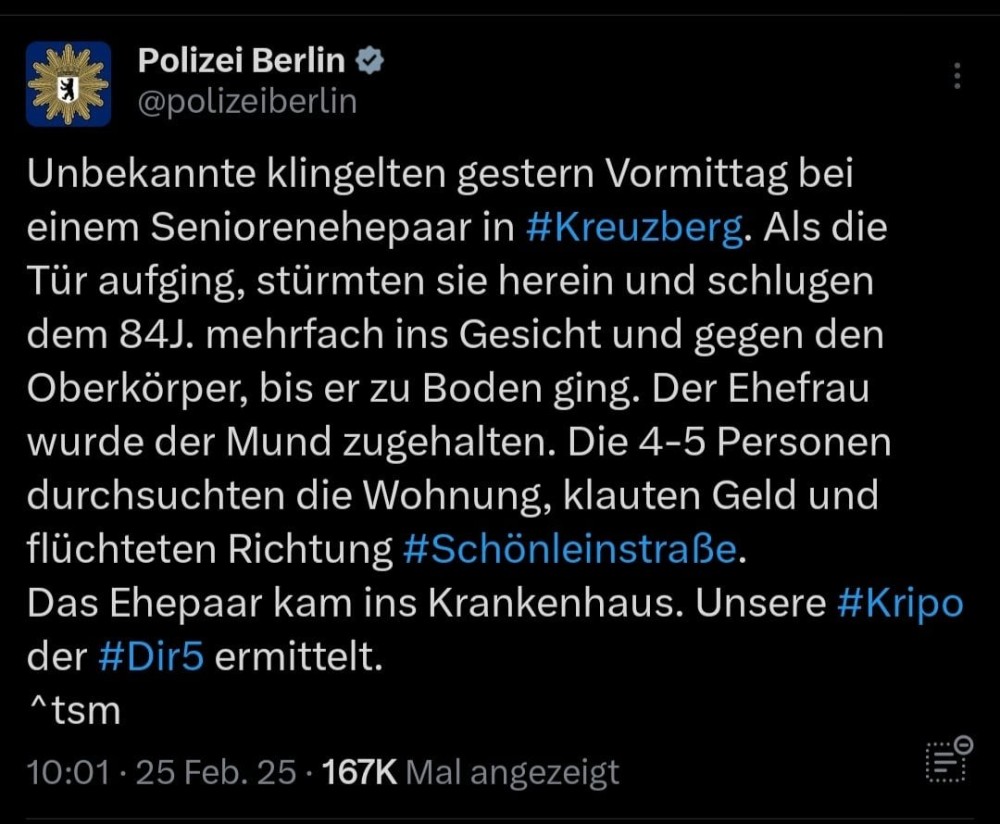Open the Polizei Berlin profile avatar
1000x824 pixels.
[68, 84]
